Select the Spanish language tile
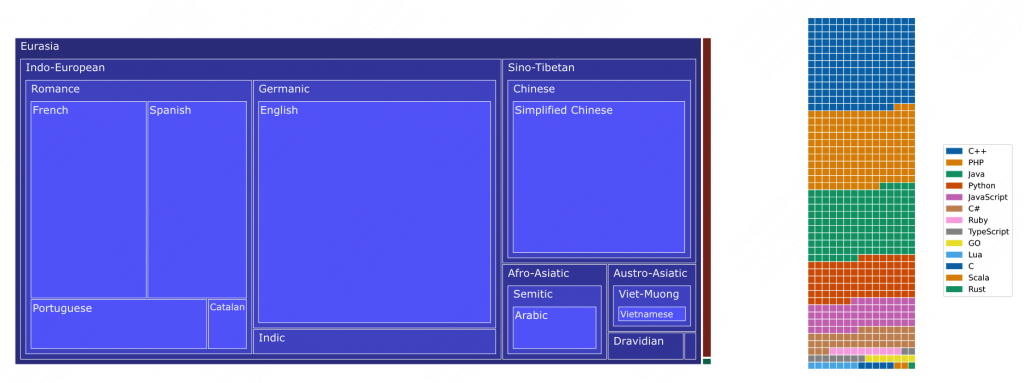Viewport: 1024px width, 383px height. [x=197, y=199]
